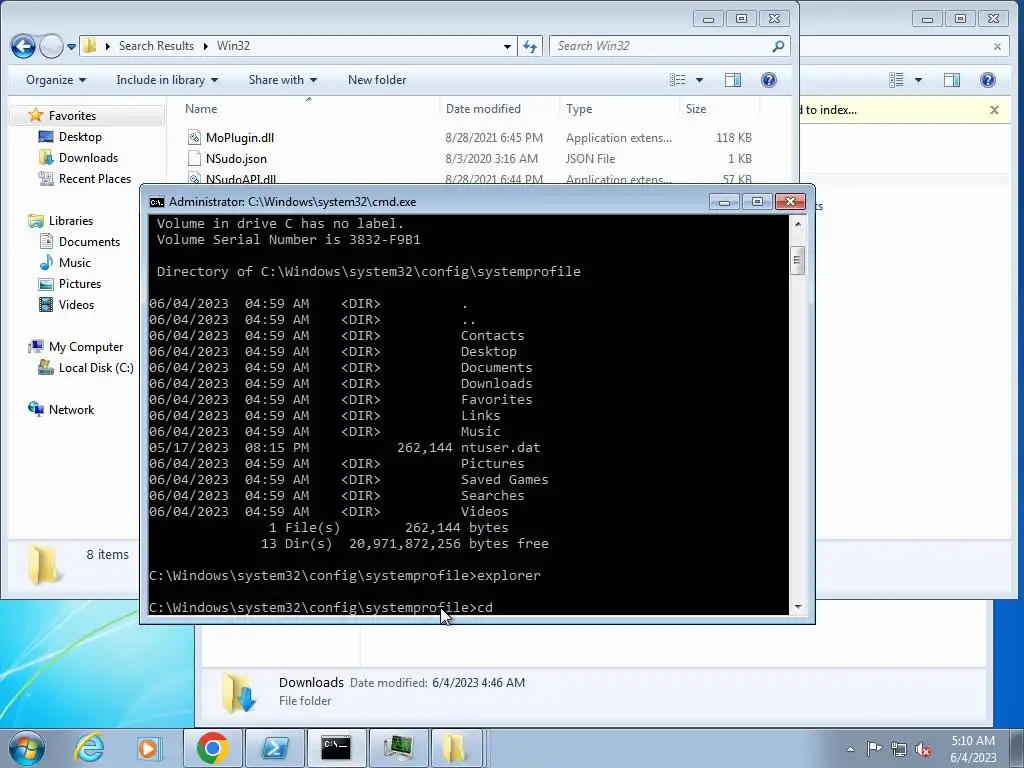
Task: Click the Back arrow in Win32 Explorer
Action: [24, 46]
